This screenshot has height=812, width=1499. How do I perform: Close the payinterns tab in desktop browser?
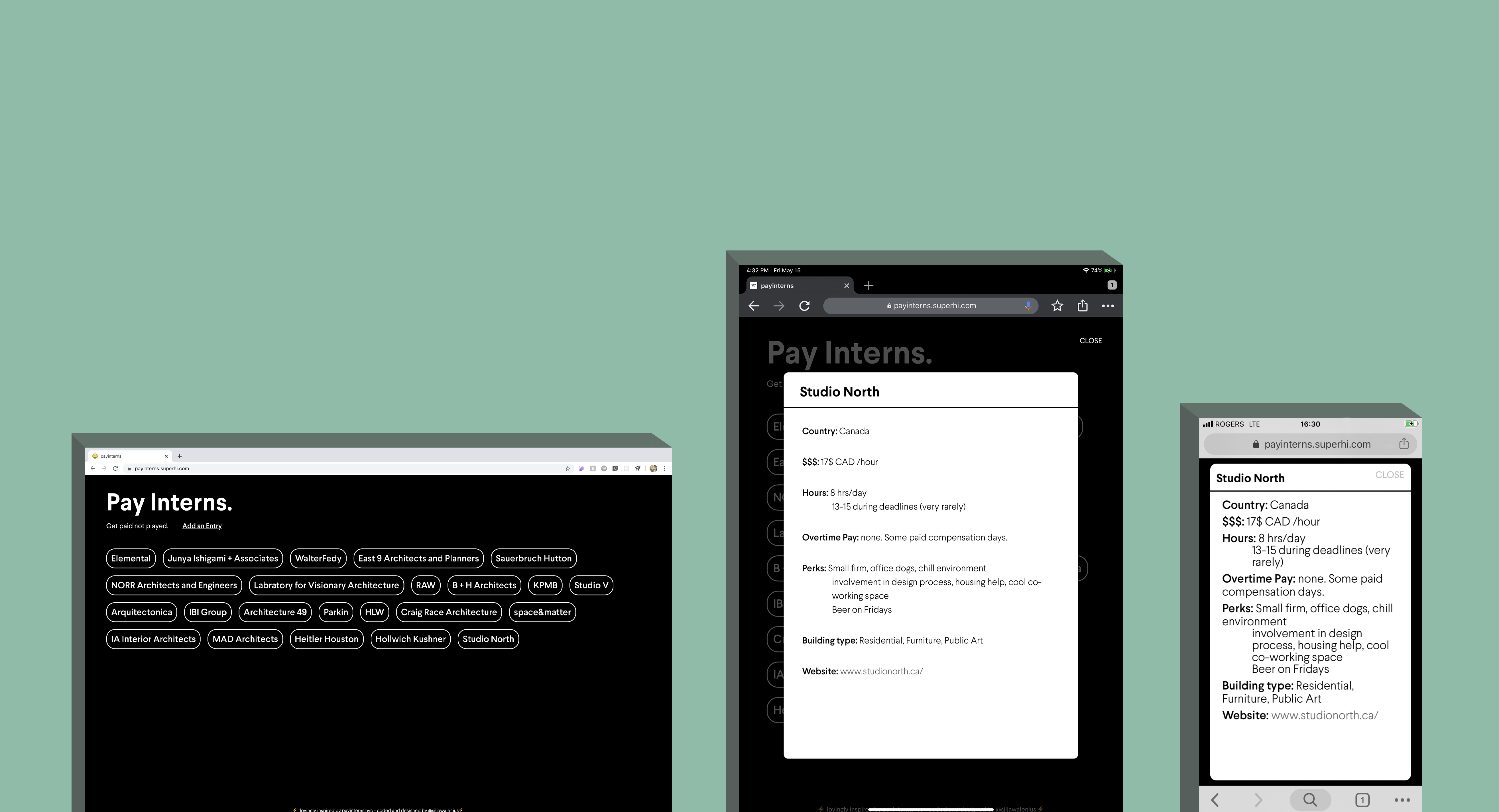pos(166,456)
